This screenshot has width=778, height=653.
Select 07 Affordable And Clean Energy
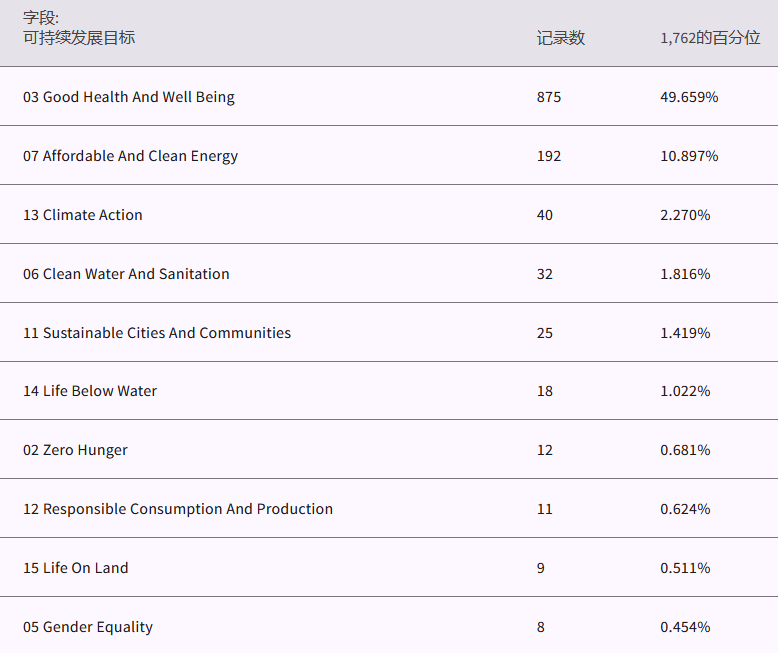tap(130, 156)
